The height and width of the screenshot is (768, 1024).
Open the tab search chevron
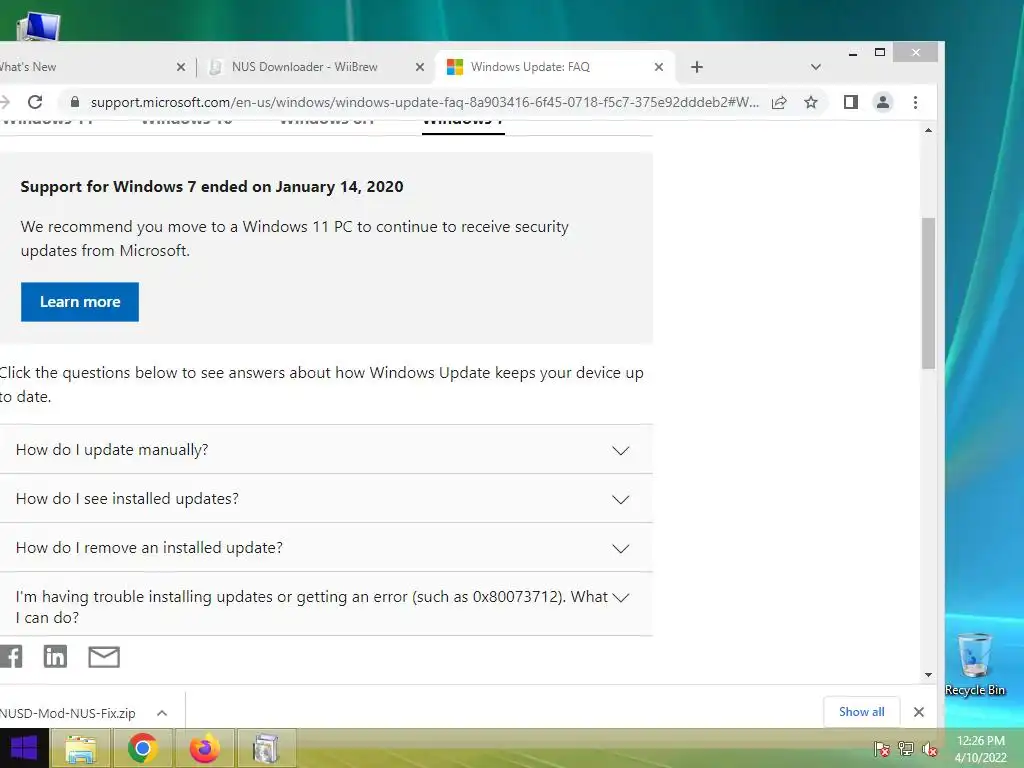pos(815,67)
